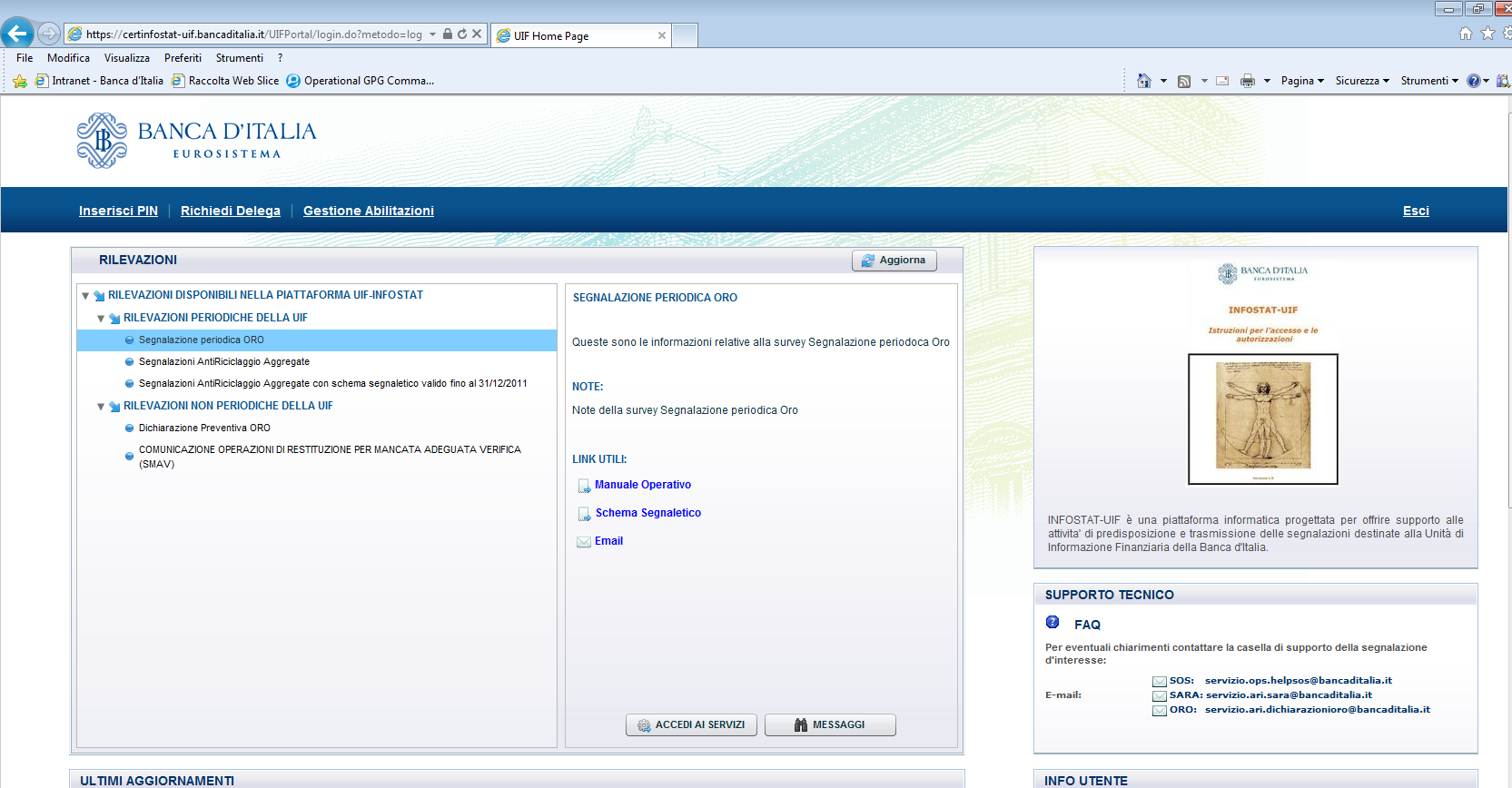This screenshot has width=1512, height=788.
Task: Click the MESSAGGI button
Action: (x=830, y=724)
